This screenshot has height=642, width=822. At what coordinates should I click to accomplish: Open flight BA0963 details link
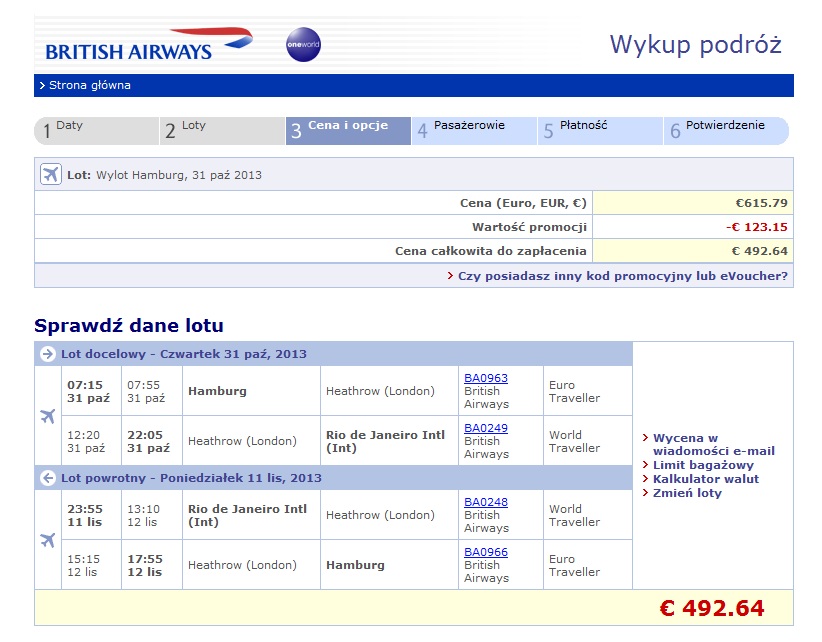pyautogui.click(x=485, y=378)
